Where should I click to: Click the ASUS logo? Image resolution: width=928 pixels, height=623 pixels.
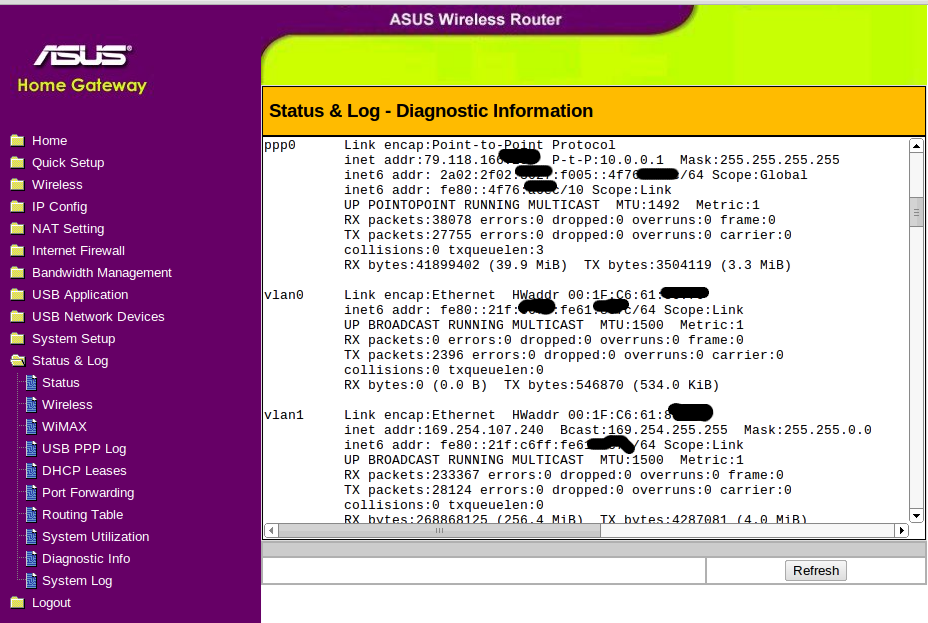click(83, 55)
